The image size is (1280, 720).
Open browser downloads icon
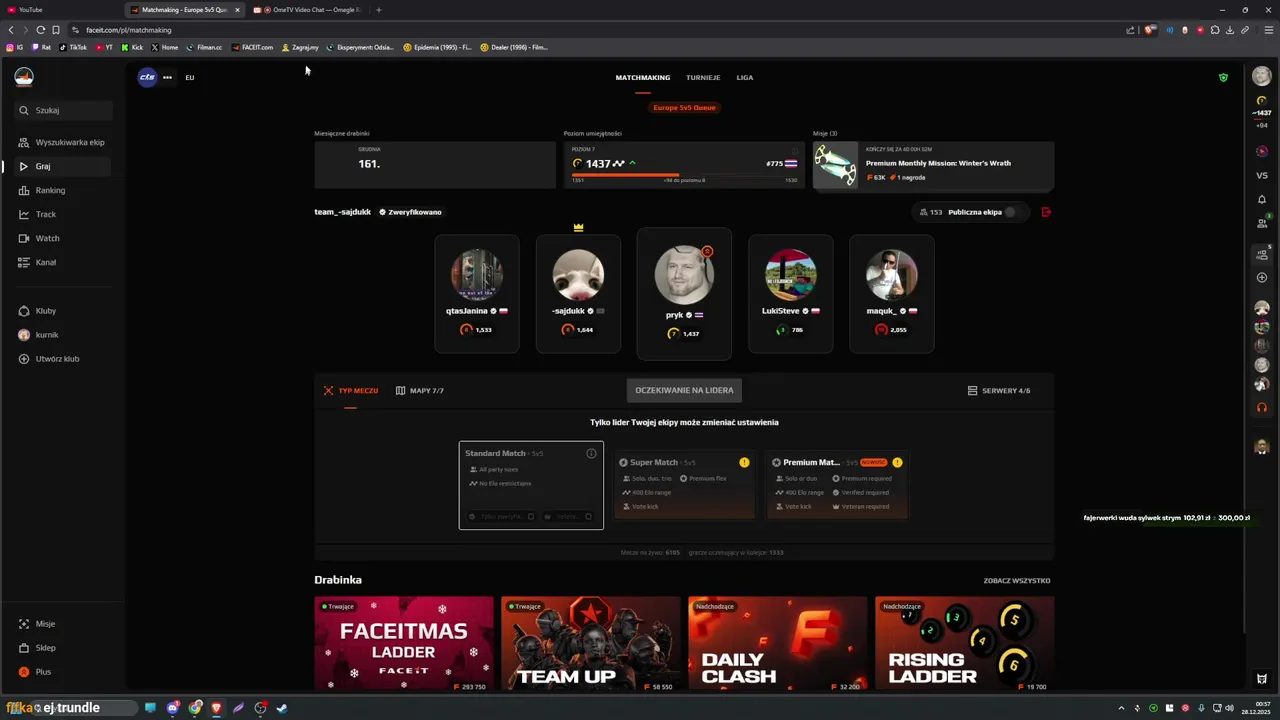tap(1230, 30)
